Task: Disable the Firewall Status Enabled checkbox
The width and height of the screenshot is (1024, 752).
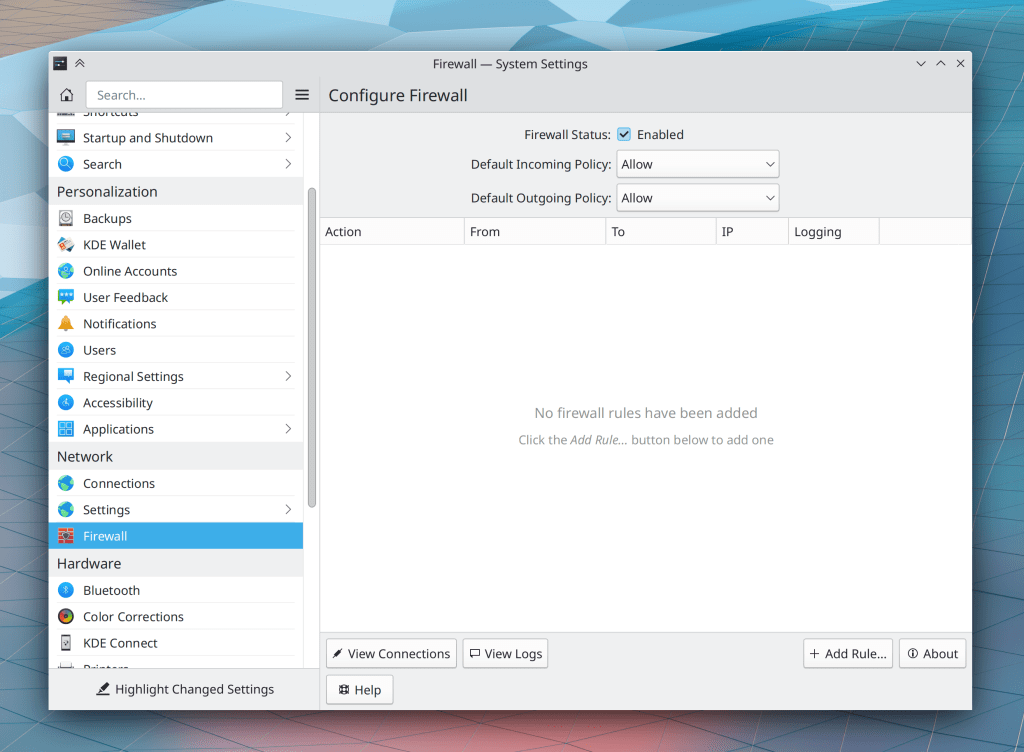Action: click(624, 135)
